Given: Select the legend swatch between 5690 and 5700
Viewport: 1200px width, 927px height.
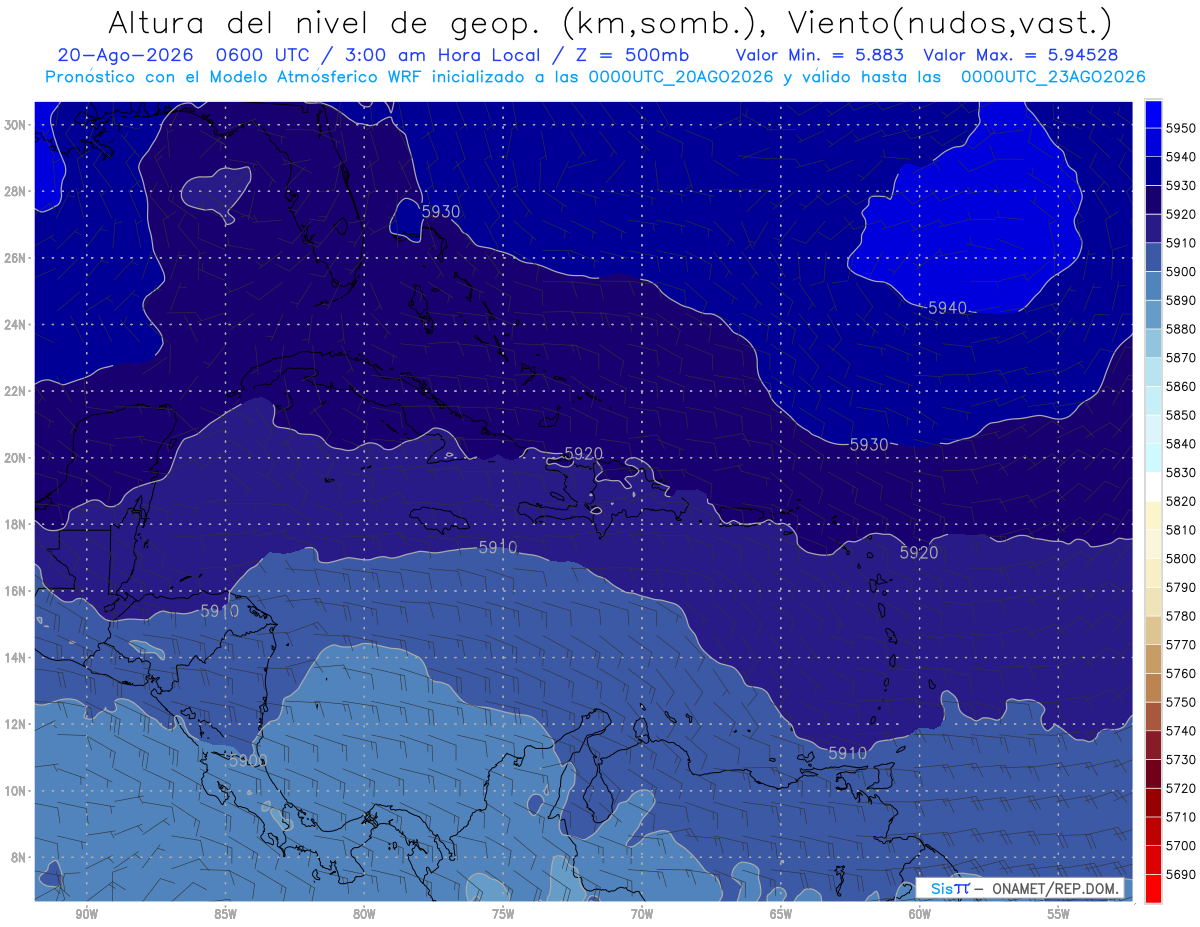Looking at the screenshot, I should tap(1153, 860).
